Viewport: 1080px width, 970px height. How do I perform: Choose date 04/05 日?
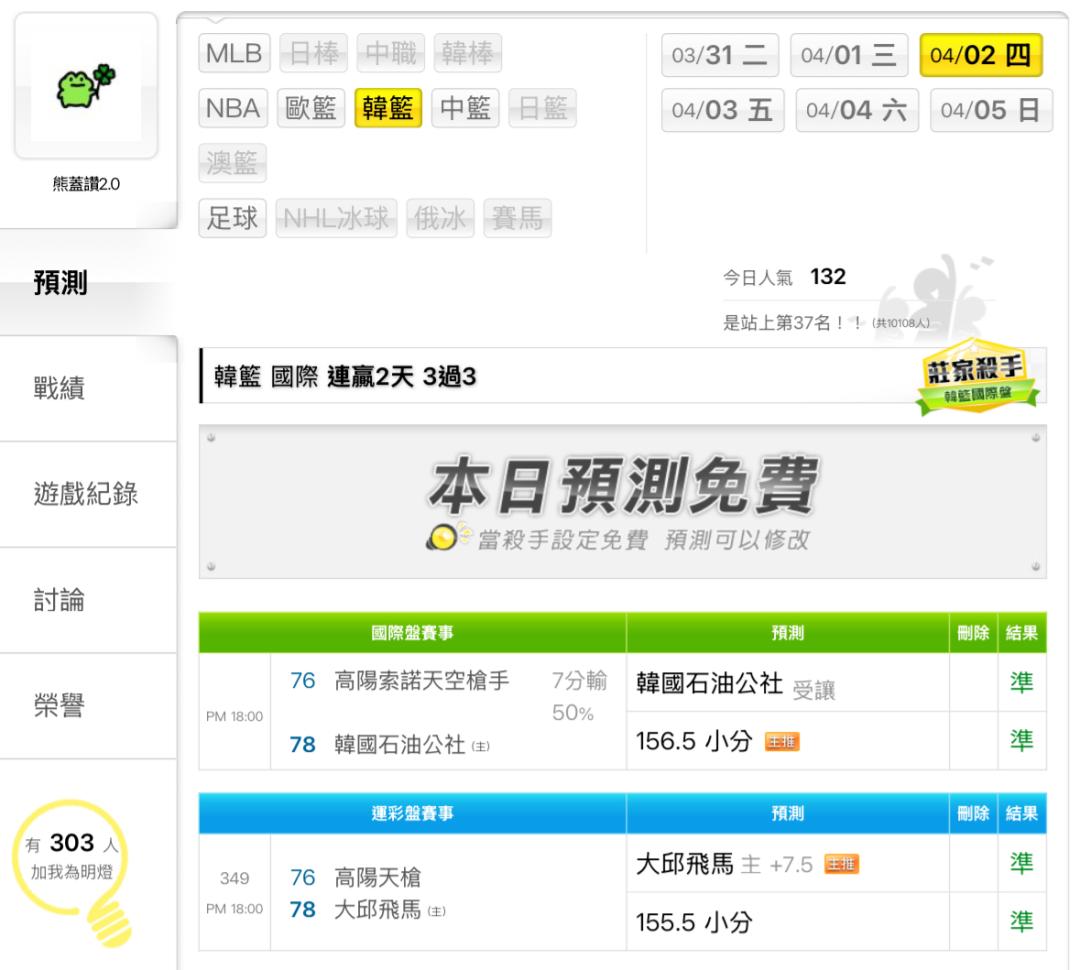tap(991, 110)
